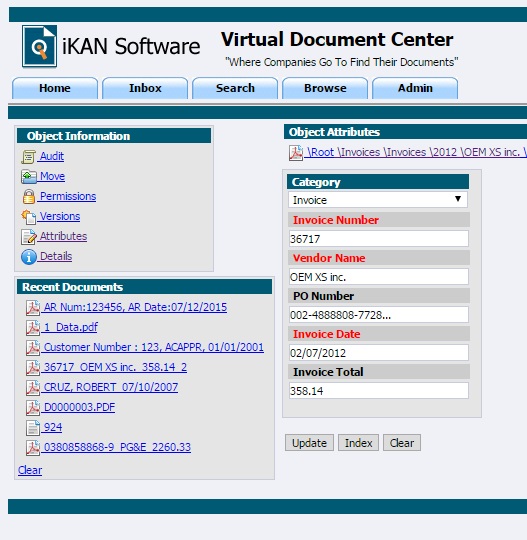Clear the Recent Documents list
The height and width of the screenshot is (540, 527).
pos(30,470)
